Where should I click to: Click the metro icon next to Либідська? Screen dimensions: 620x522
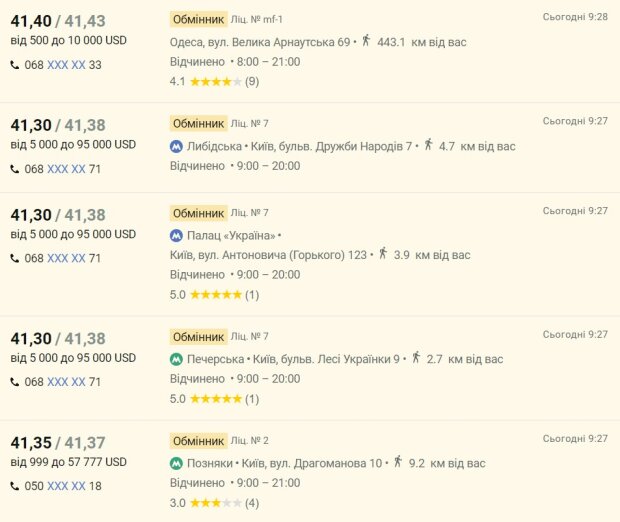[x=176, y=146]
